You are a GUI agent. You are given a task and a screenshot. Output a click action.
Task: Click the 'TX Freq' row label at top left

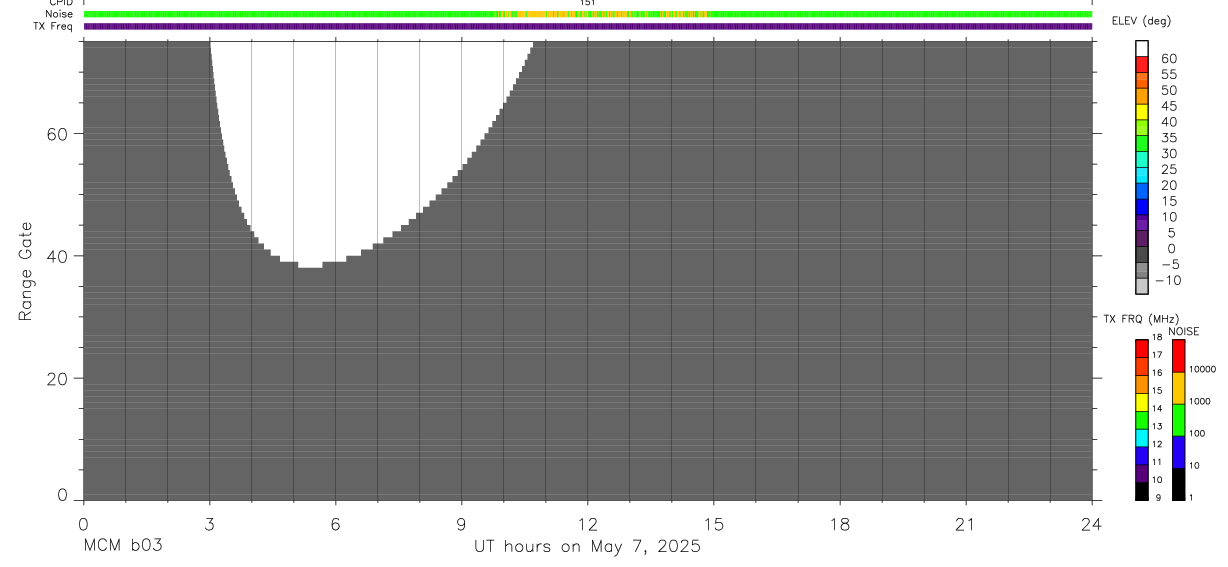54,26
